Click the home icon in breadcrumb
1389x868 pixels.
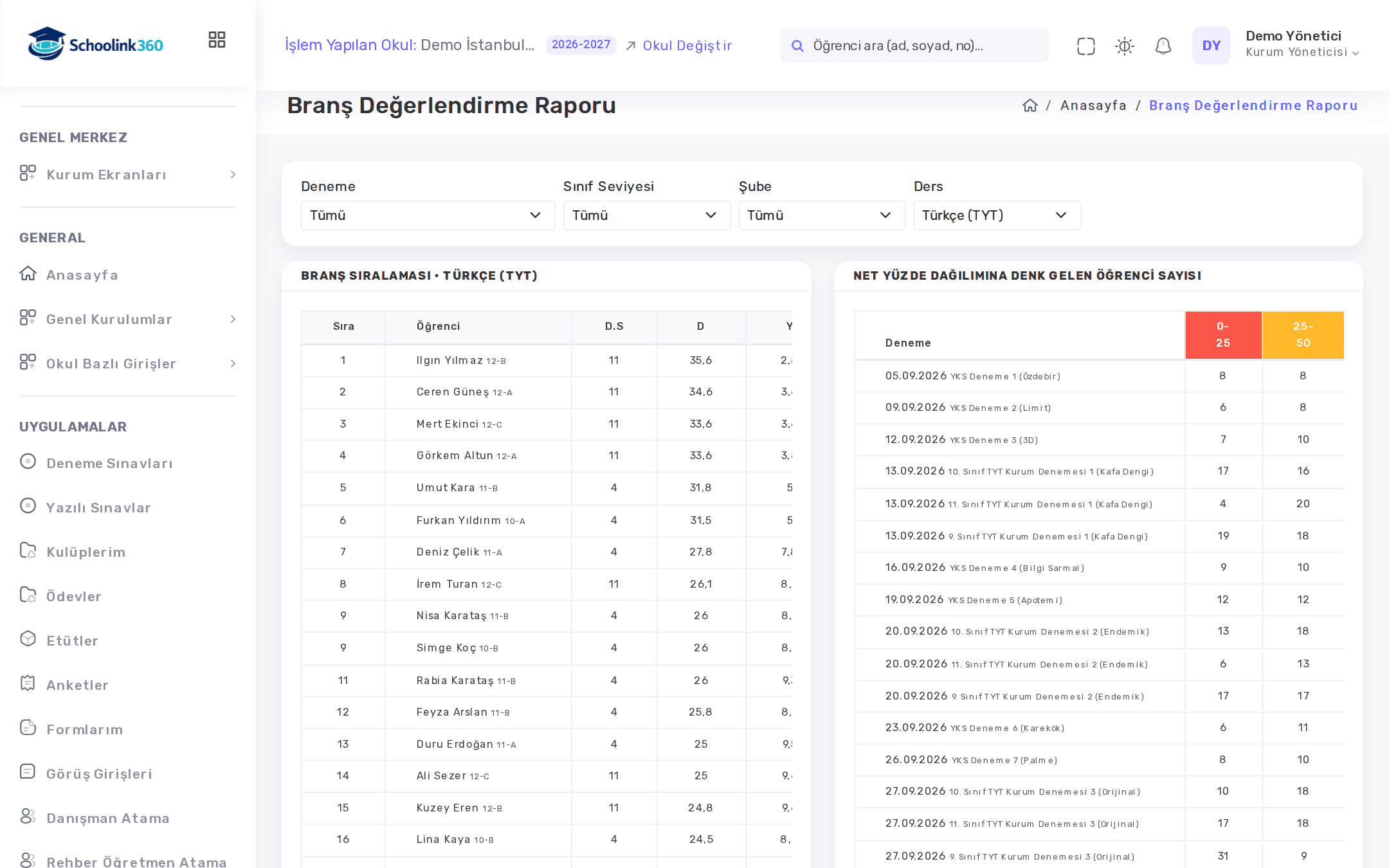point(1030,105)
